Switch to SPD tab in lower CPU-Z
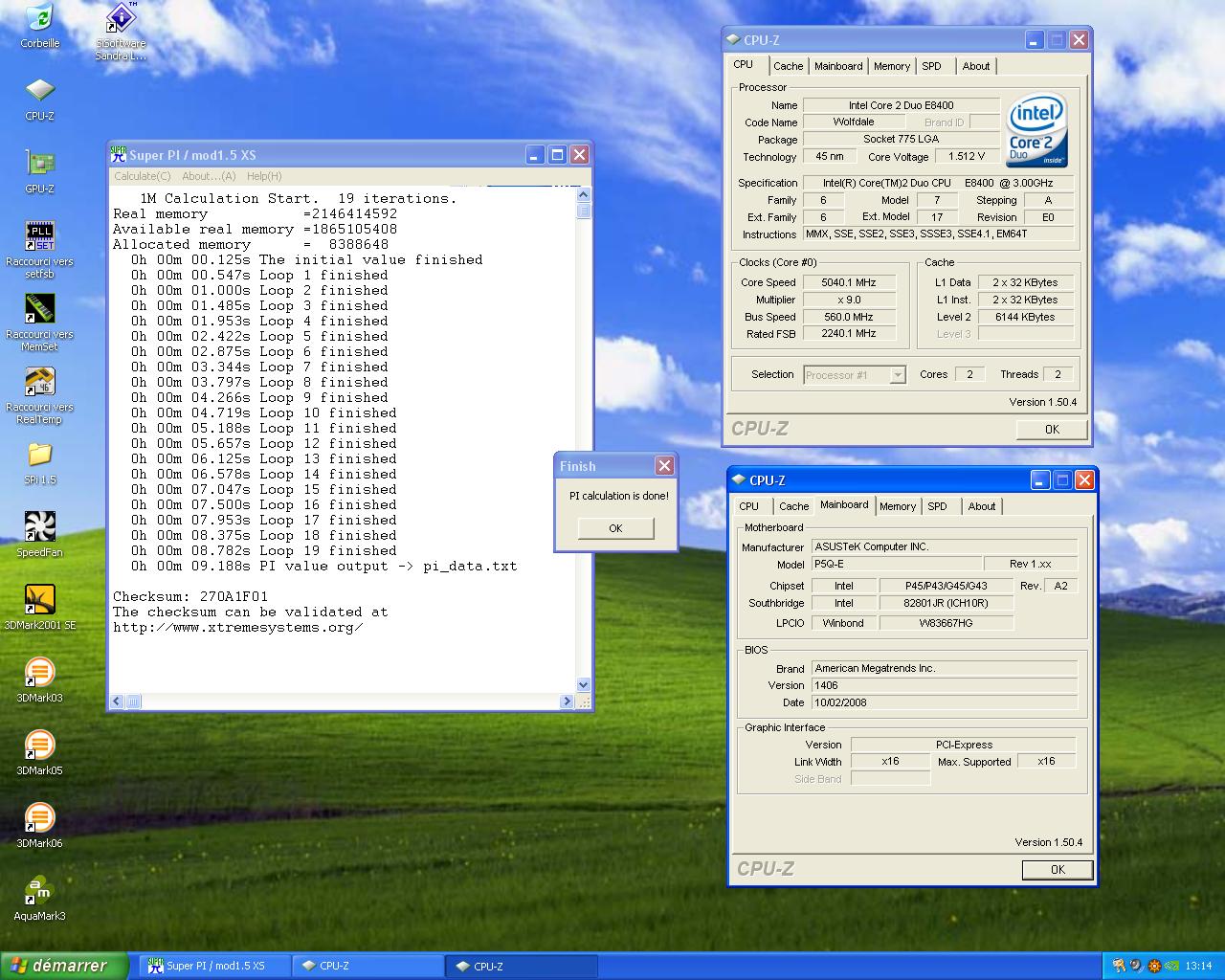 [938, 506]
